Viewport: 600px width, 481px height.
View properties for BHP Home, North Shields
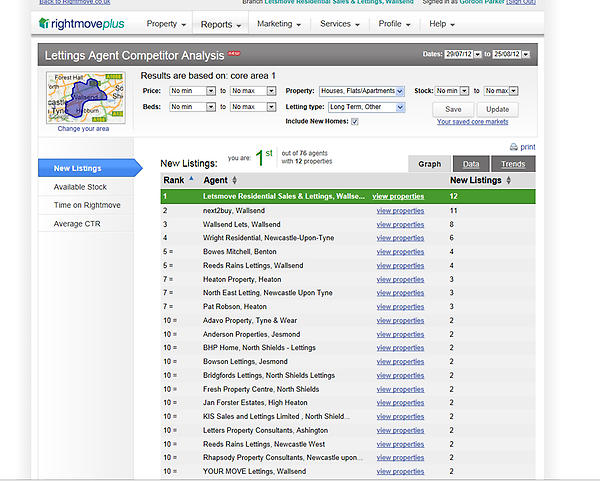pos(400,348)
